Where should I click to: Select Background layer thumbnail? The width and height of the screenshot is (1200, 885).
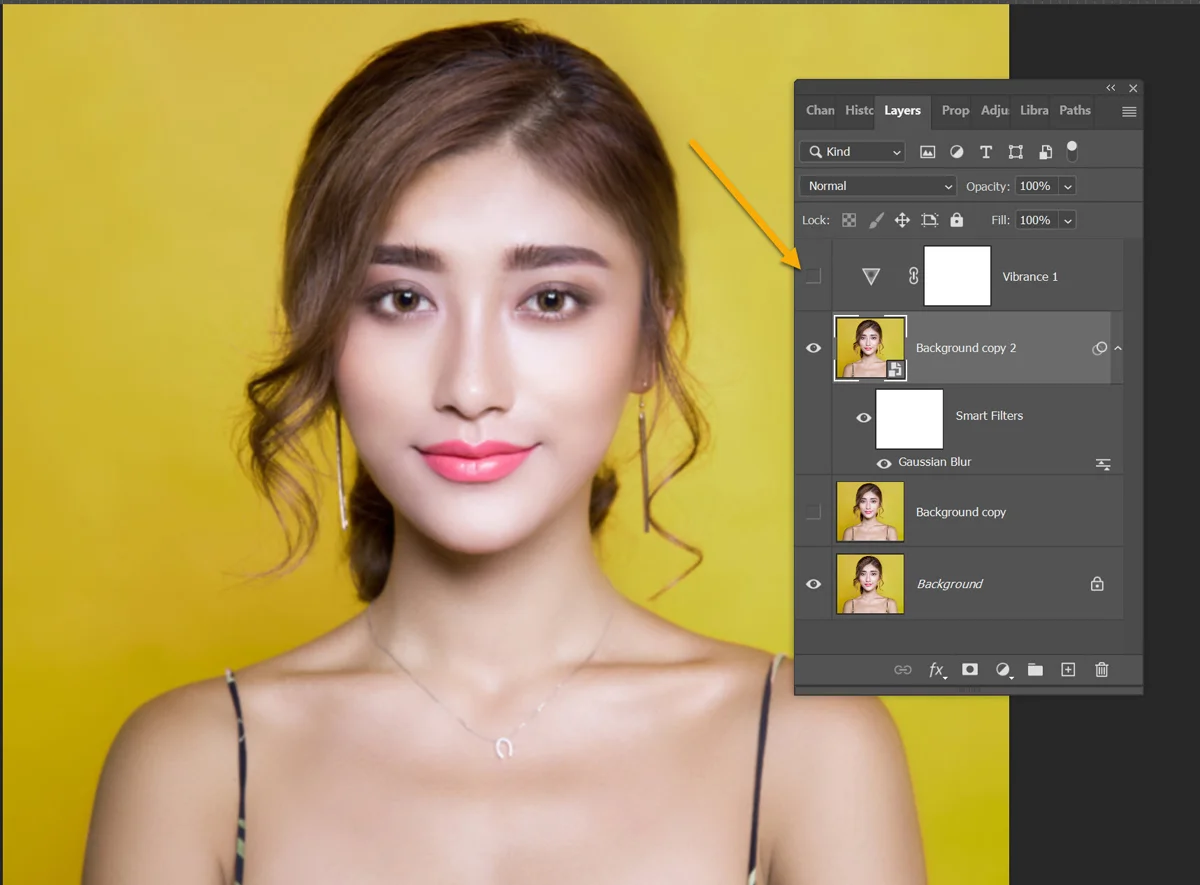coord(870,584)
